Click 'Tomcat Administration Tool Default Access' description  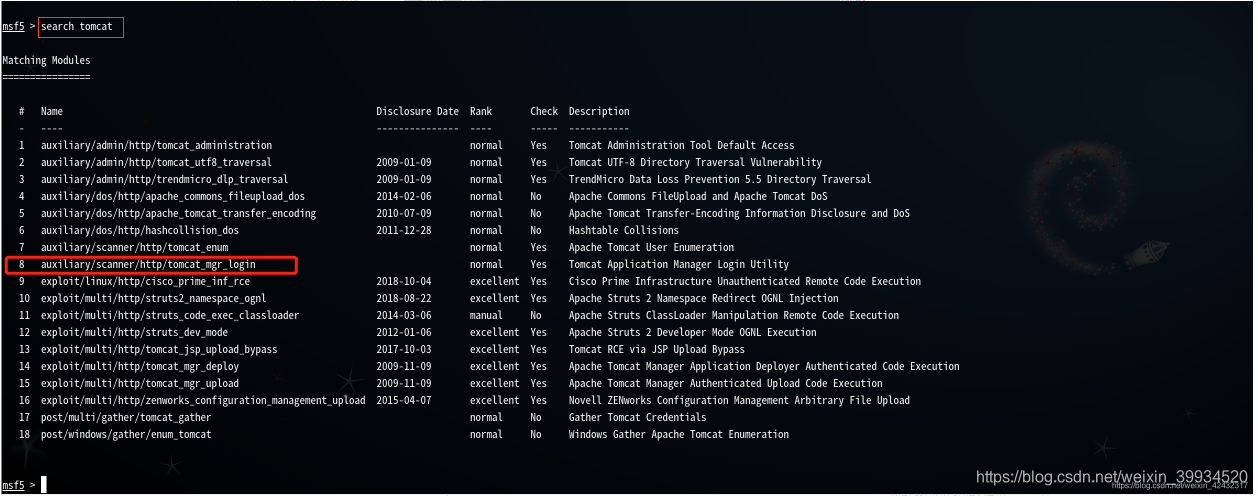point(682,145)
